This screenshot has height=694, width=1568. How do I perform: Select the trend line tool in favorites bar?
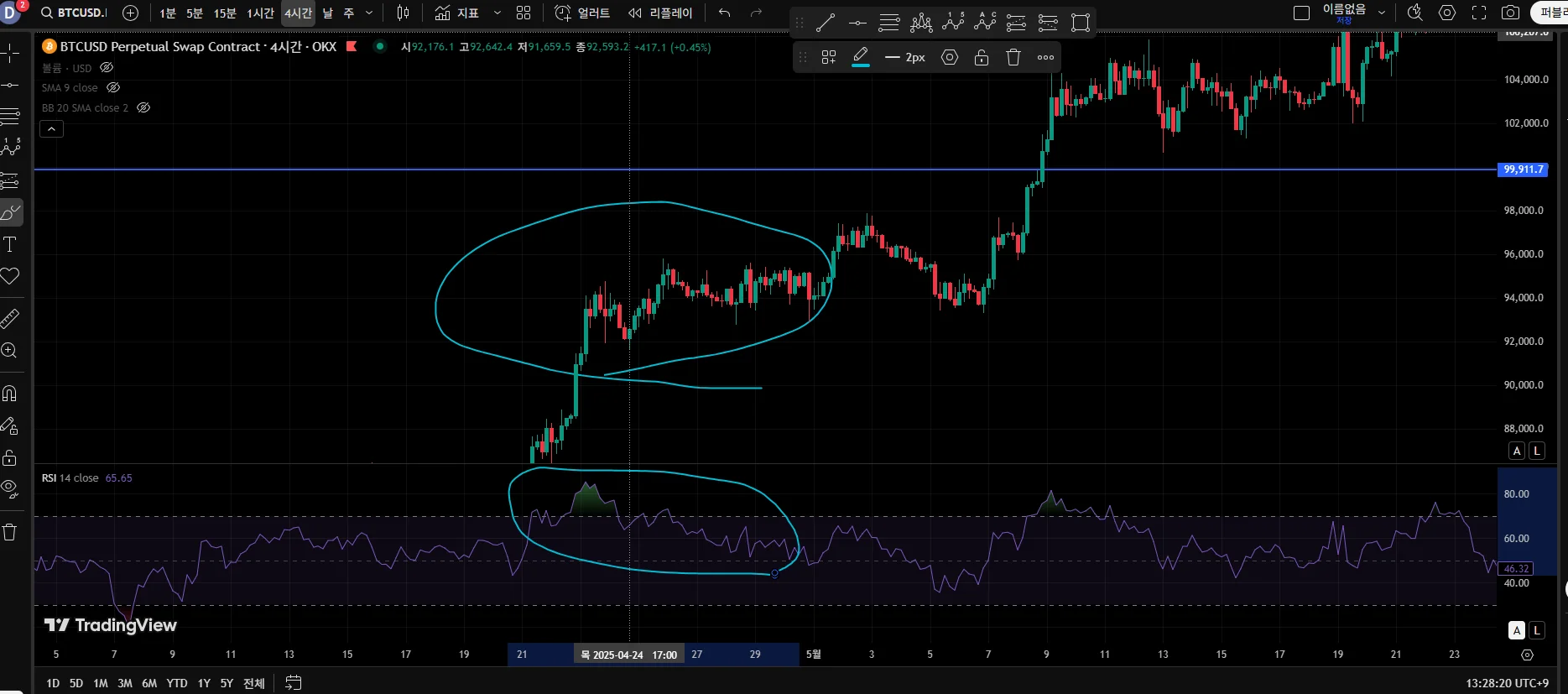(x=826, y=23)
